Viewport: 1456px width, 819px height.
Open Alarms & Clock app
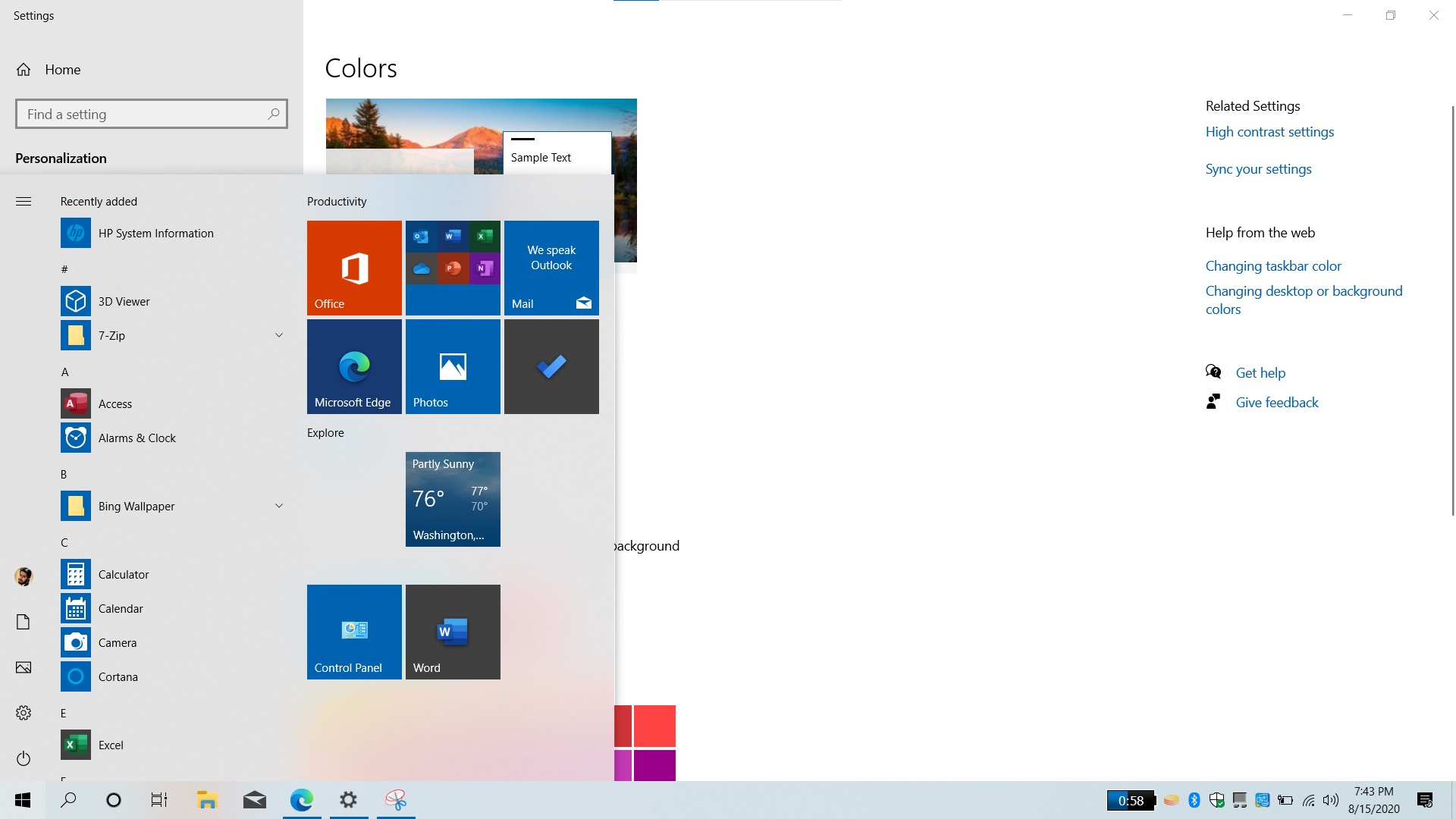click(174, 438)
